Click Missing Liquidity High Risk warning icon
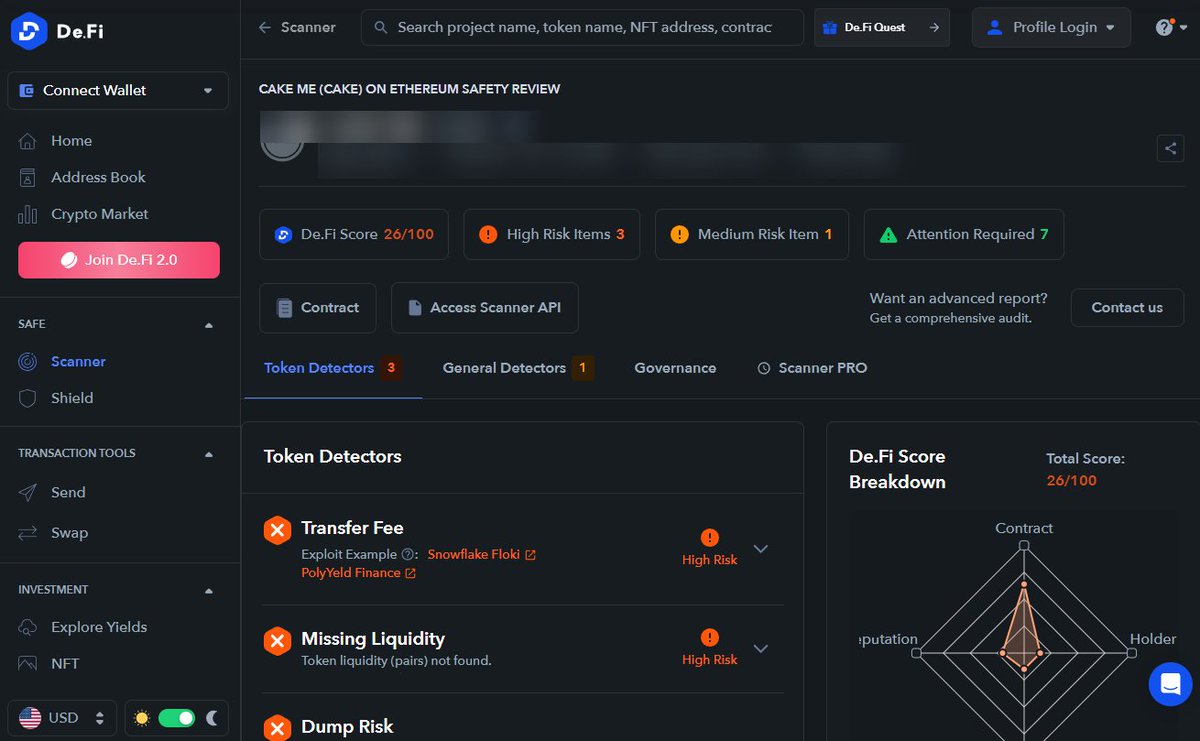This screenshot has width=1200, height=741. (710, 637)
